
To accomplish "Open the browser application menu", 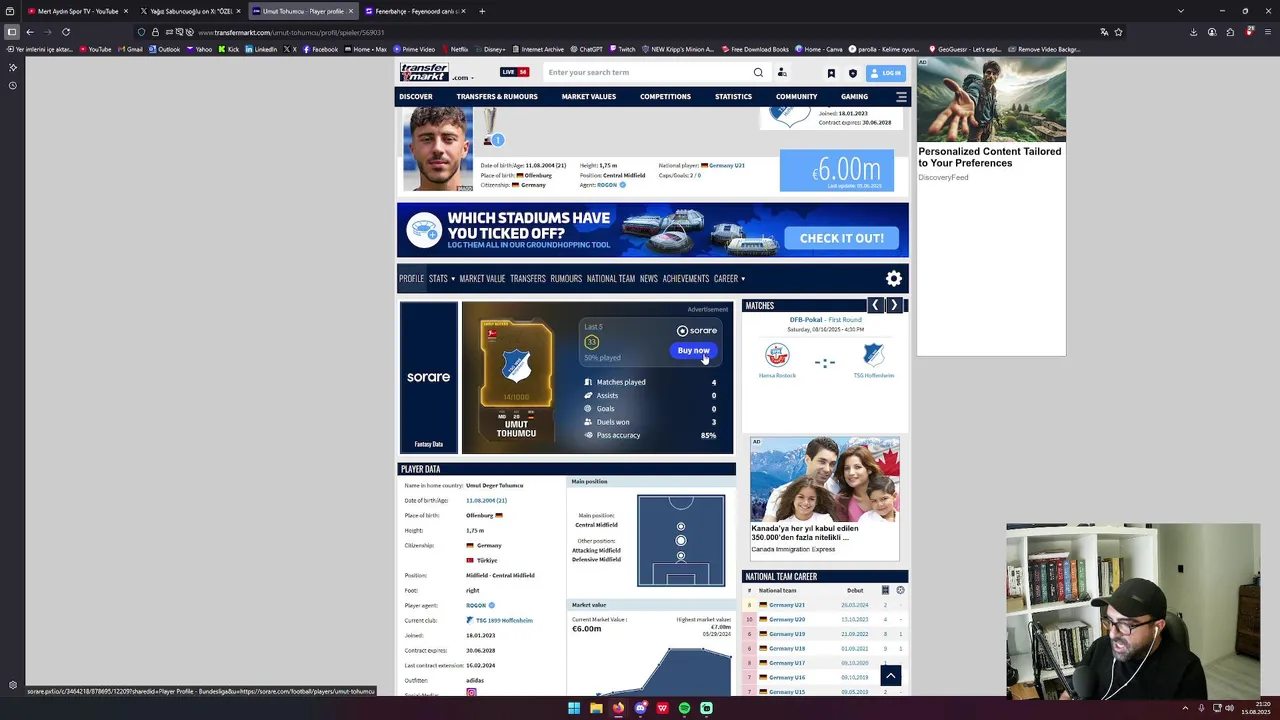I will click(x=1268, y=32).
